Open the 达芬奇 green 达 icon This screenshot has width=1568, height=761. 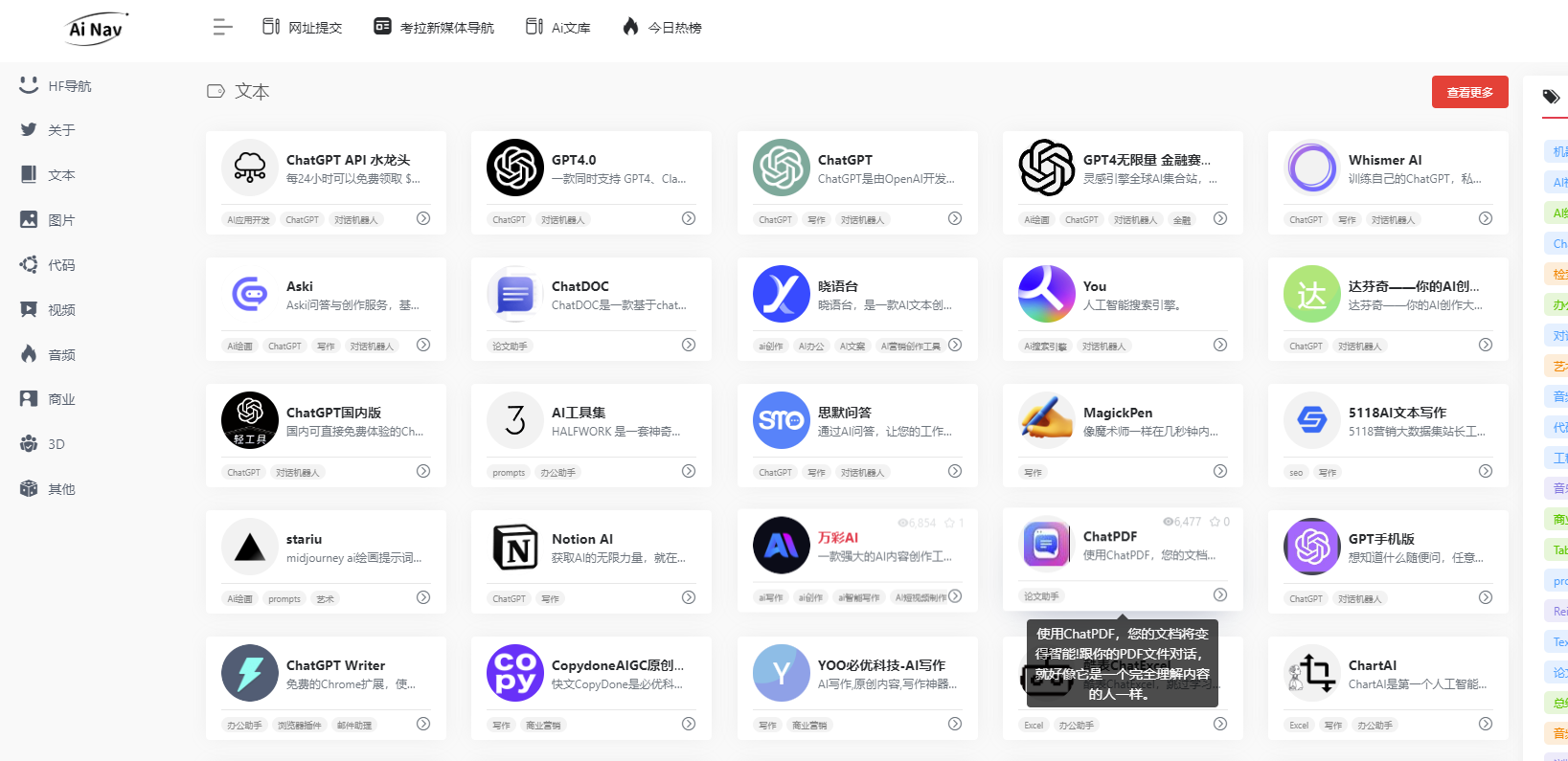pyautogui.click(x=1312, y=294)
